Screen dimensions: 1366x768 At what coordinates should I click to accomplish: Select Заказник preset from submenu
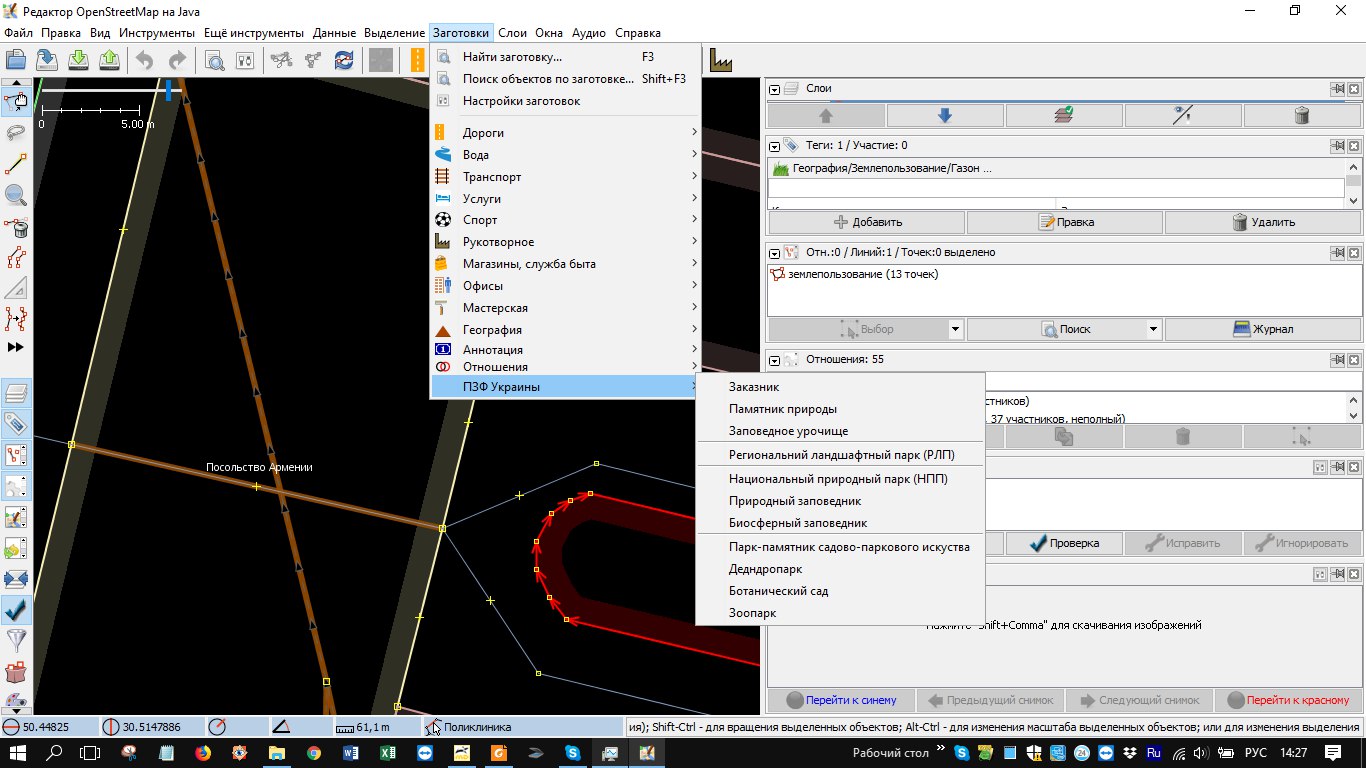(x=840, y=387)
